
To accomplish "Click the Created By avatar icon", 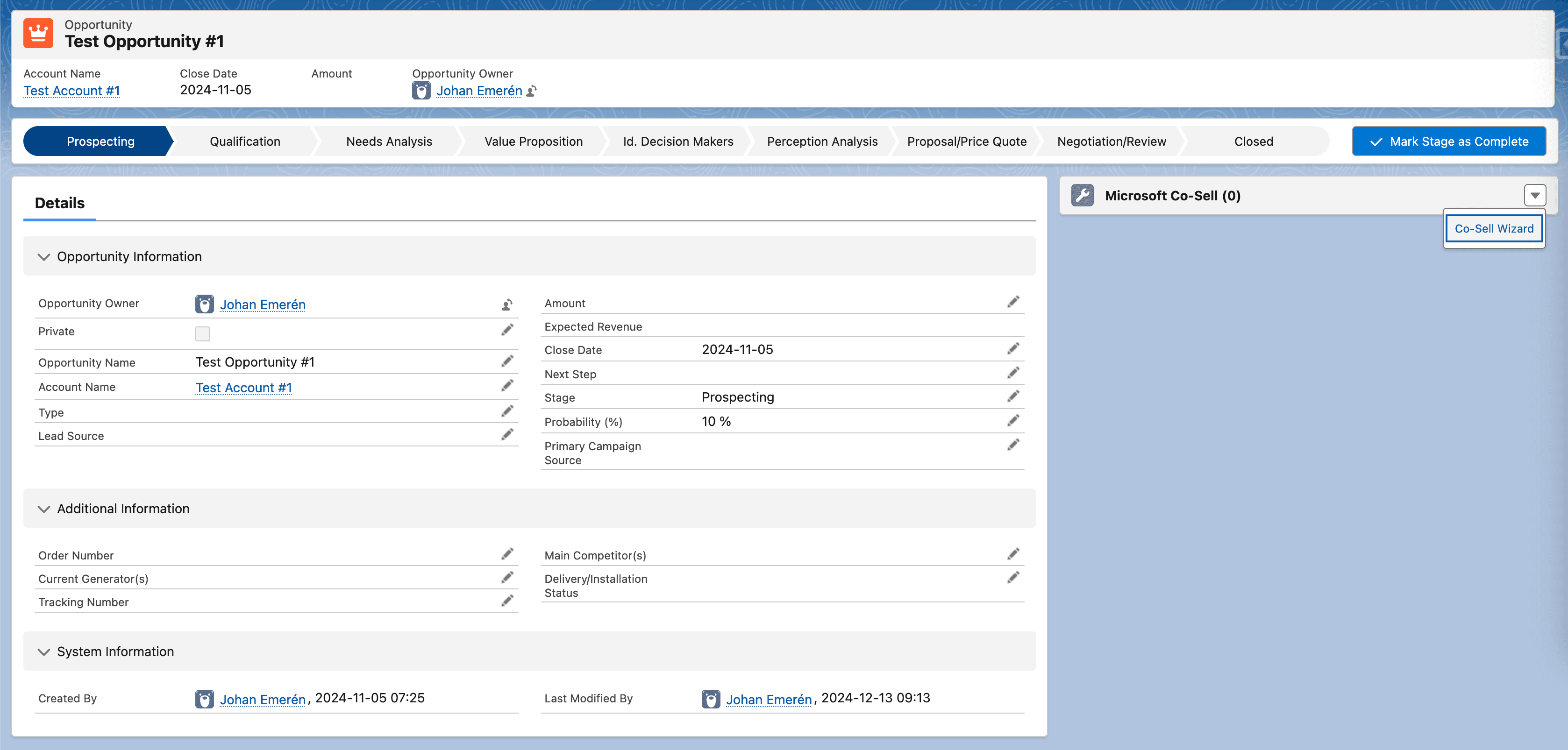I will (205, 699).
